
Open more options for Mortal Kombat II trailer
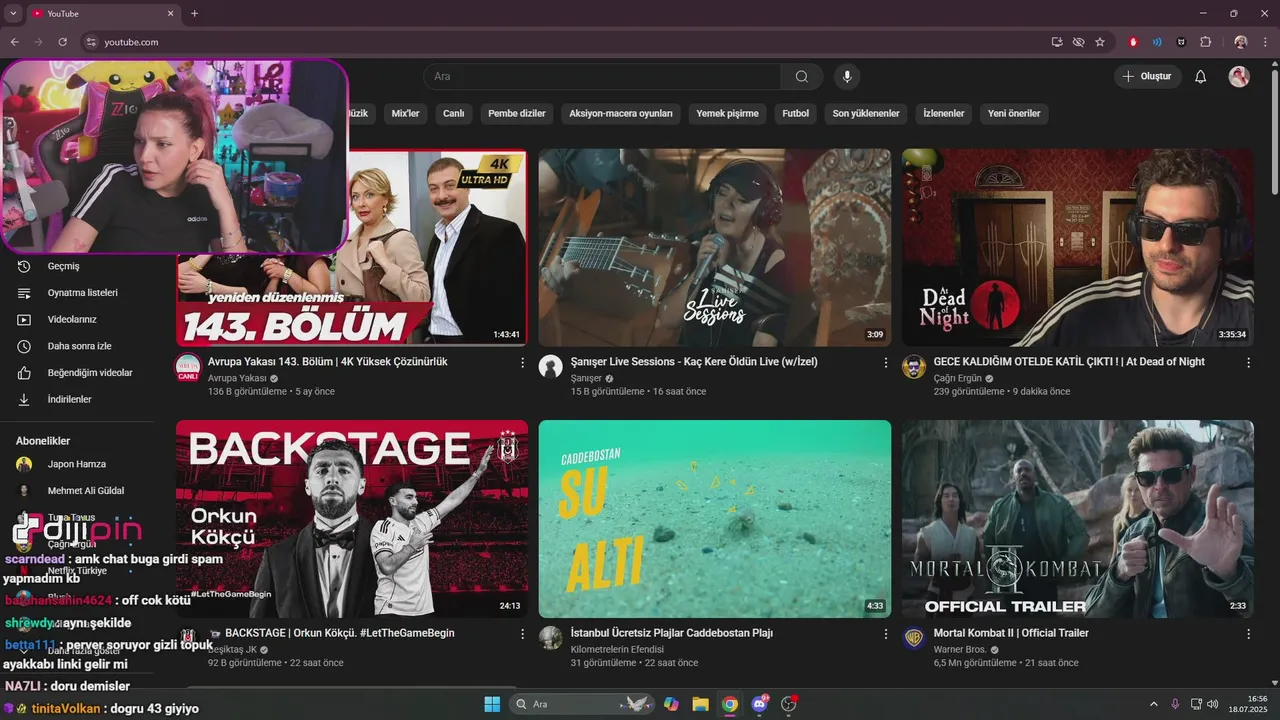pos(1248,633)
